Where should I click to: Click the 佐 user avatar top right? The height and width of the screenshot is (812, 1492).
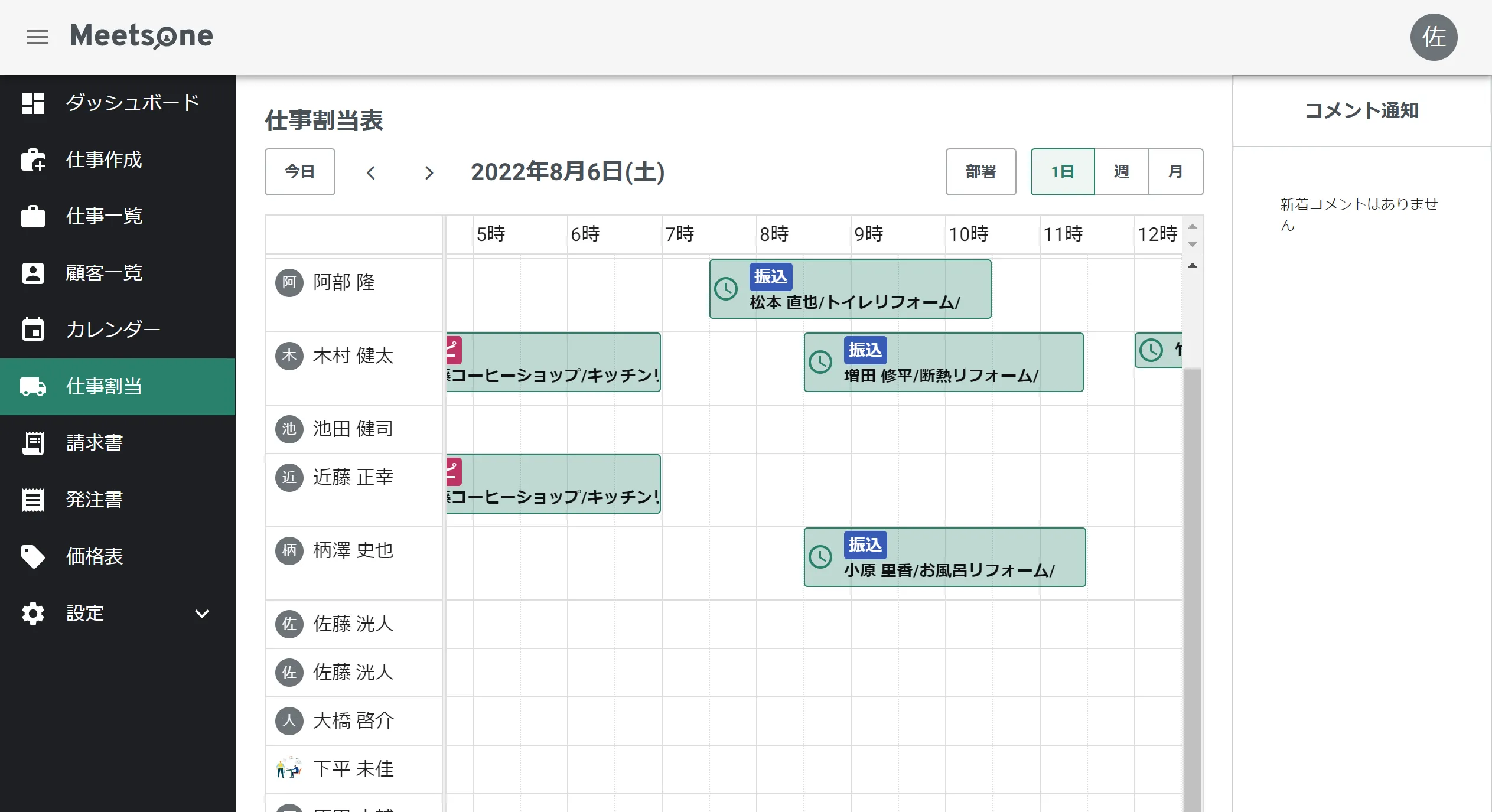[x=1434, y=37]
